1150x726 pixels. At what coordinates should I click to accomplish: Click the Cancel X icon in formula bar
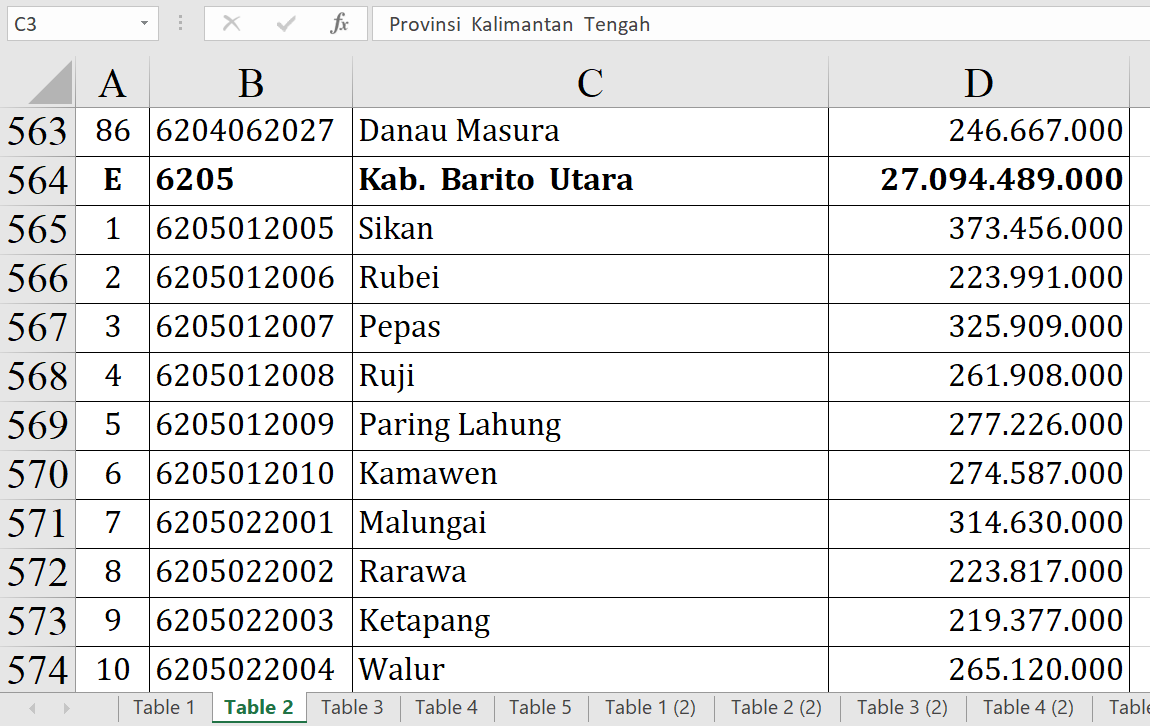click(x=231, y=24)
